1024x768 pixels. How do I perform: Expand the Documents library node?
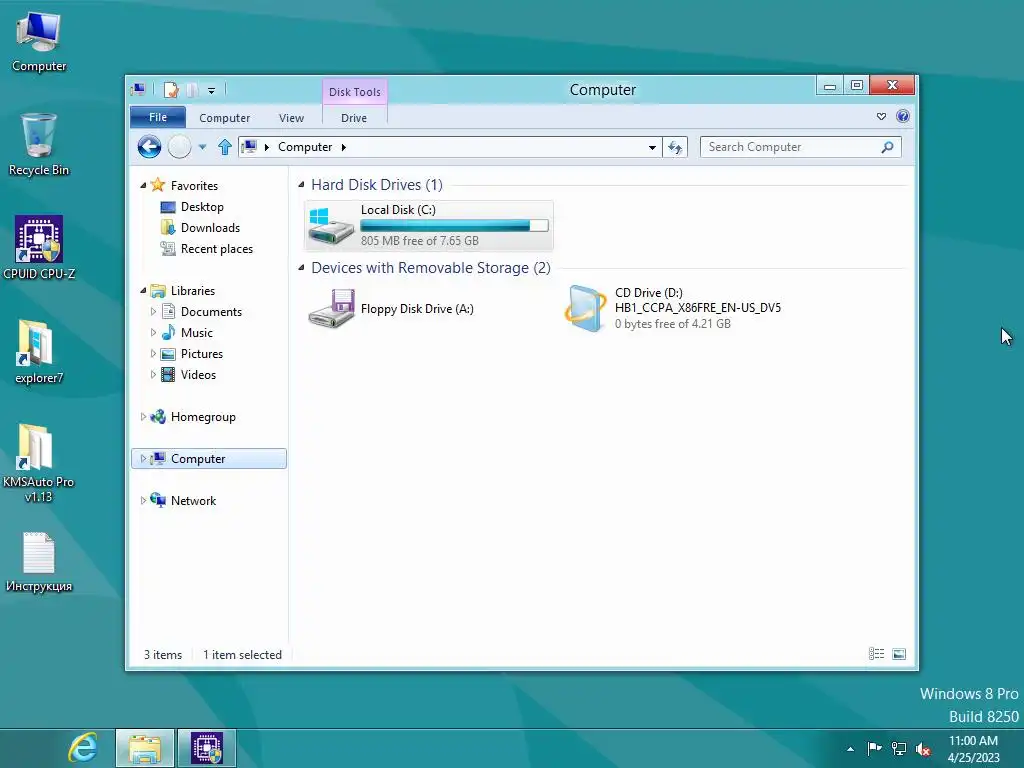pyautogui.click(x=153, y=312)
